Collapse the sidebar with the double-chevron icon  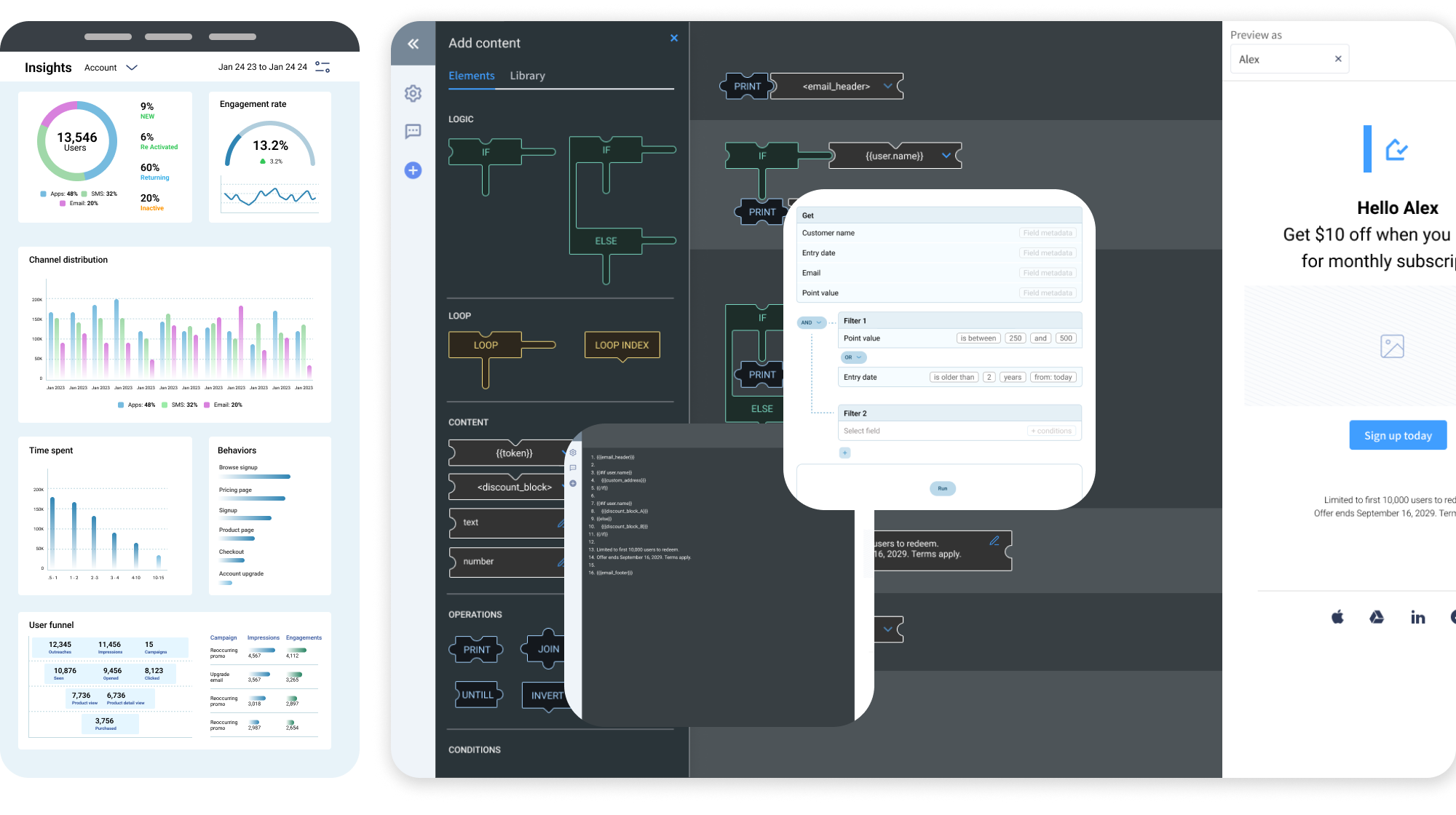pyautogui.click(x=413, y=44)
